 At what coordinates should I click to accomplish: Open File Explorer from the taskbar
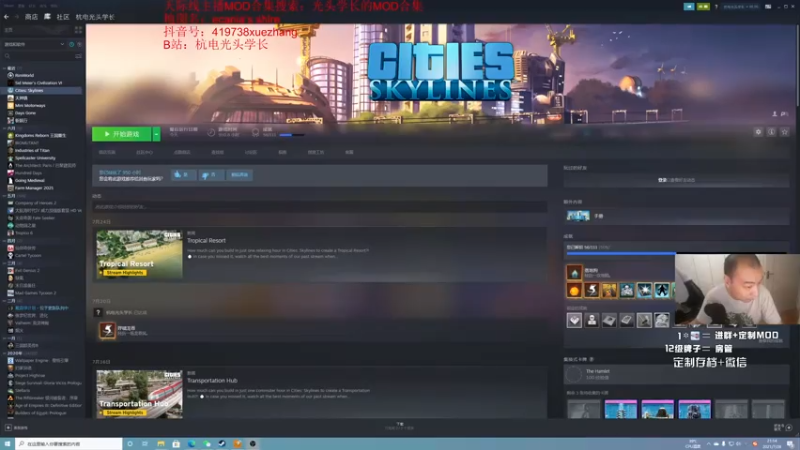[161, 444]
